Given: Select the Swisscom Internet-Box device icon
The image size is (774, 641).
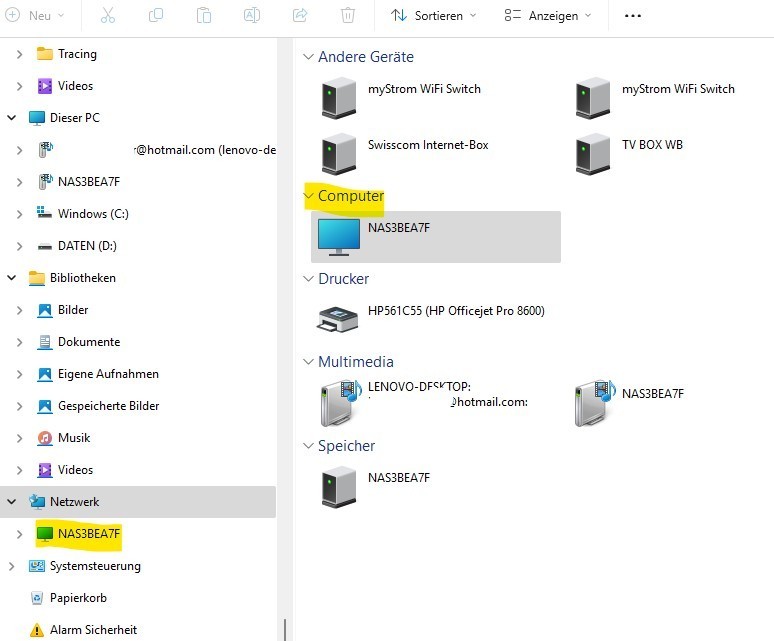Looking at the screenshot, I should 339,154.
